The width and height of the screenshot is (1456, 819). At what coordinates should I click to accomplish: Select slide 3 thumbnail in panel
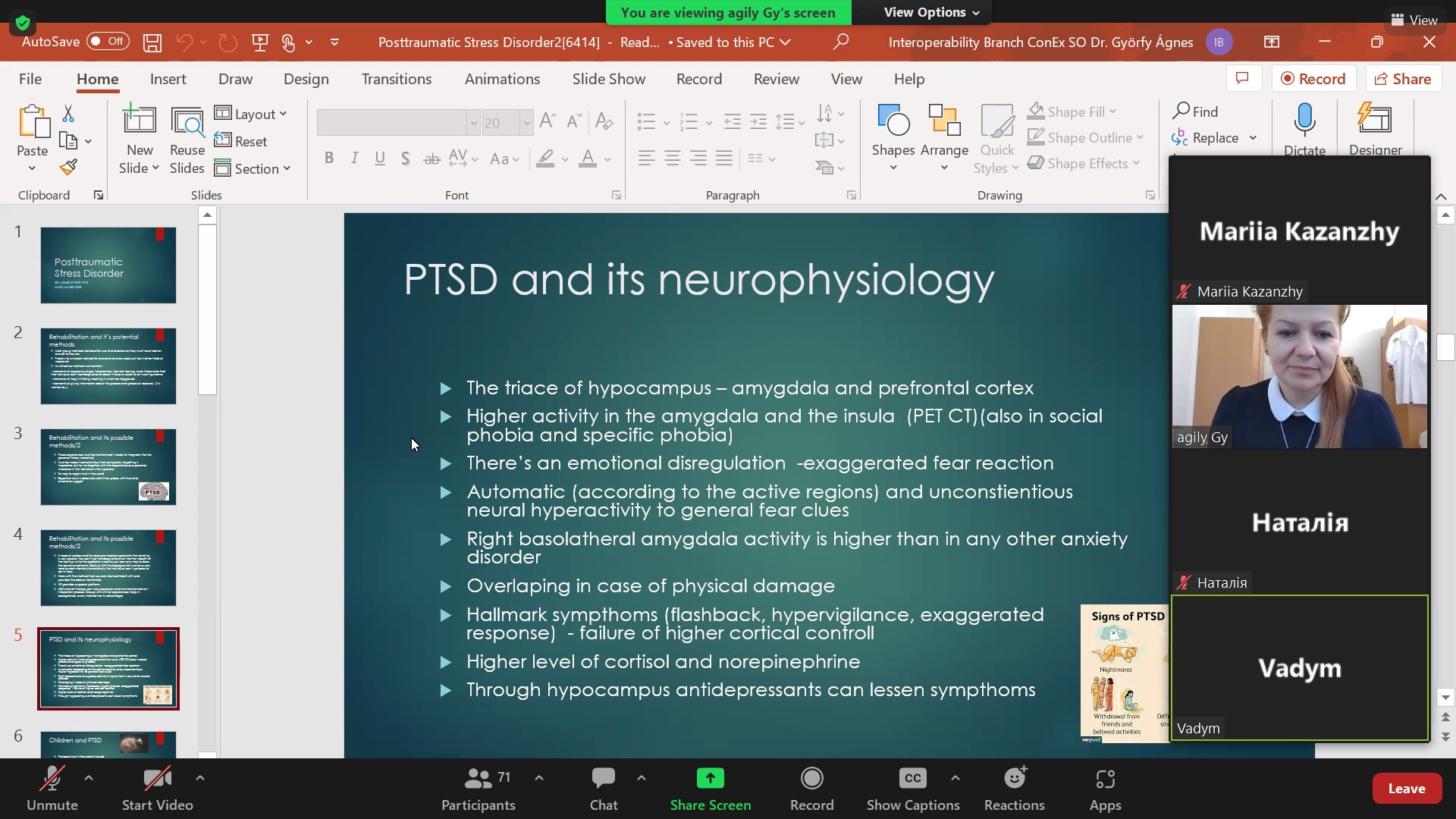[108, 467]
